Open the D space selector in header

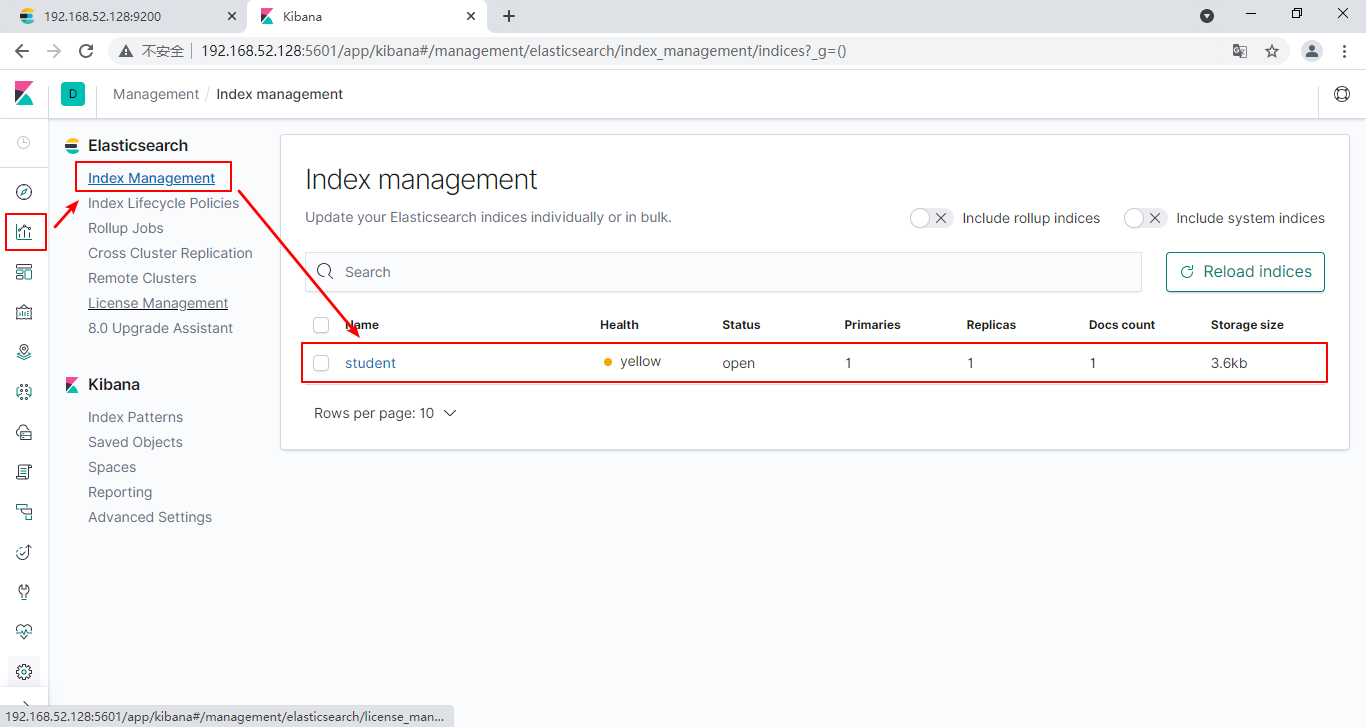[73, 94]
